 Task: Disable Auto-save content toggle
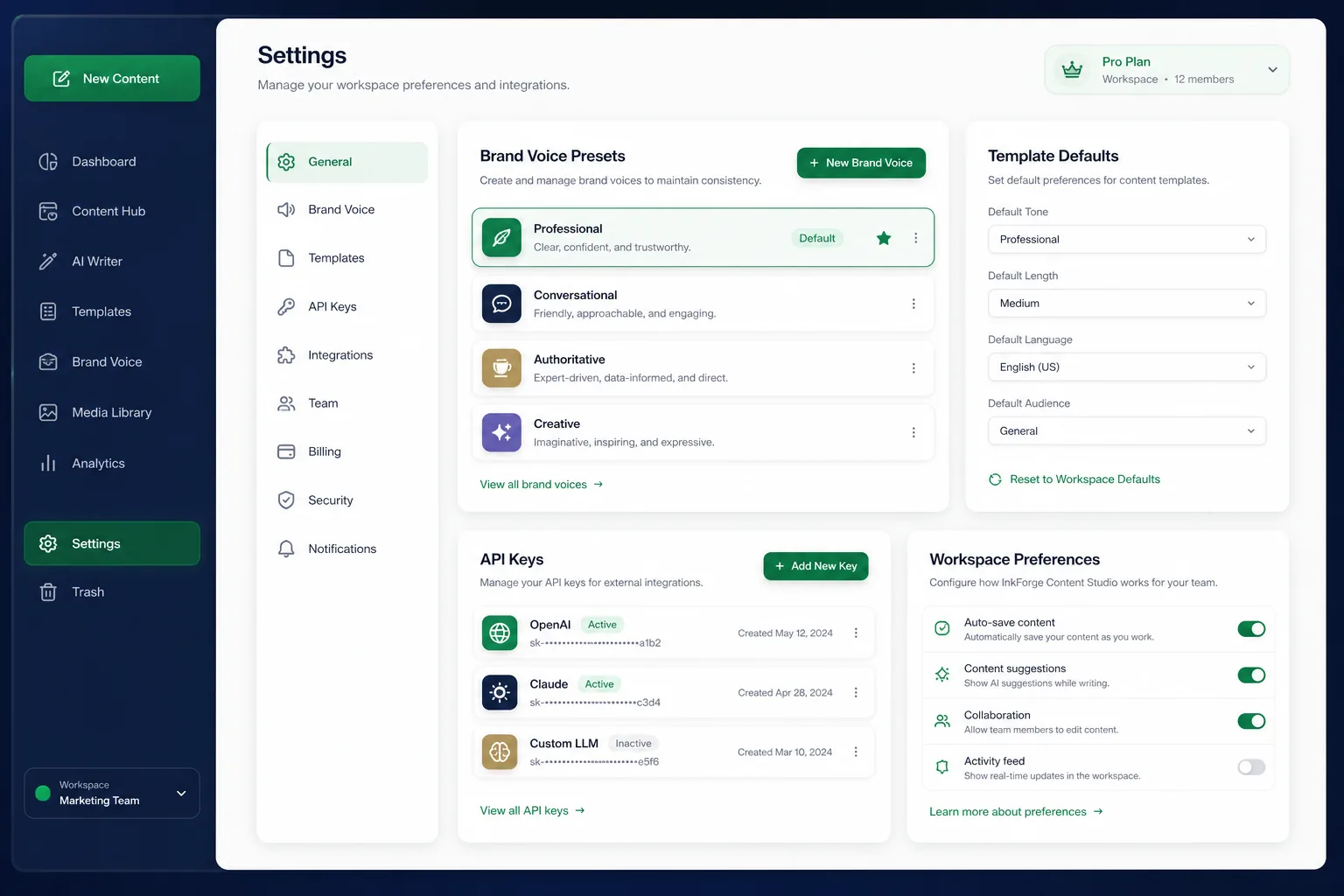coord(1251,629)
